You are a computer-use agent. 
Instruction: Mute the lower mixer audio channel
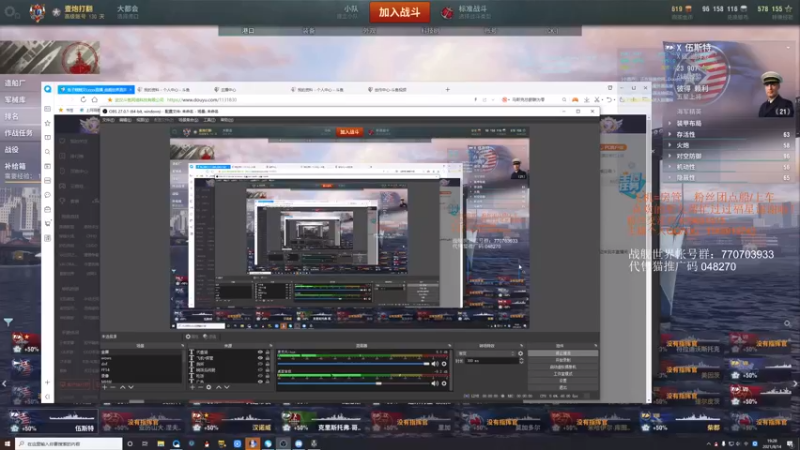(435, 383)
